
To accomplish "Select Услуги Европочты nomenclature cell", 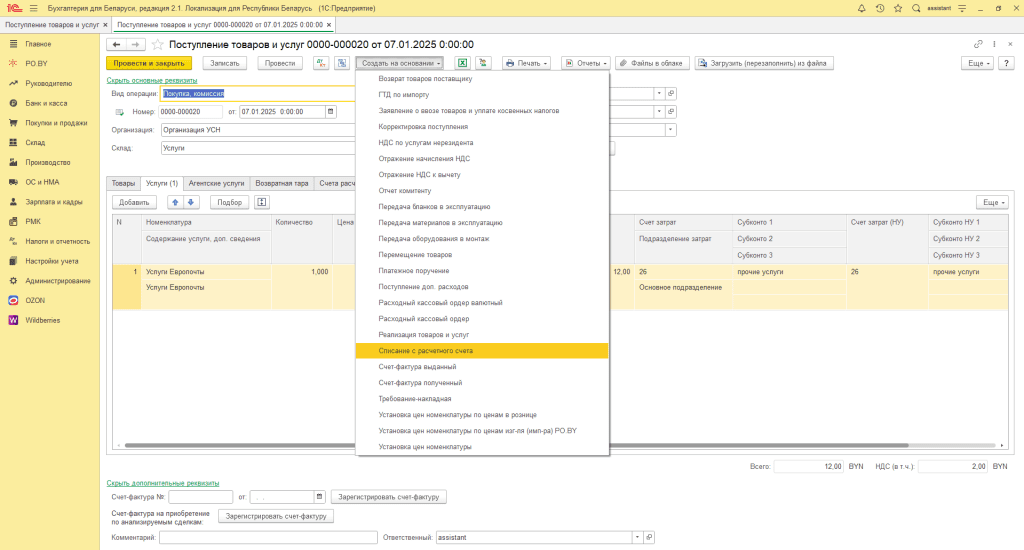I will click(206, 272).
